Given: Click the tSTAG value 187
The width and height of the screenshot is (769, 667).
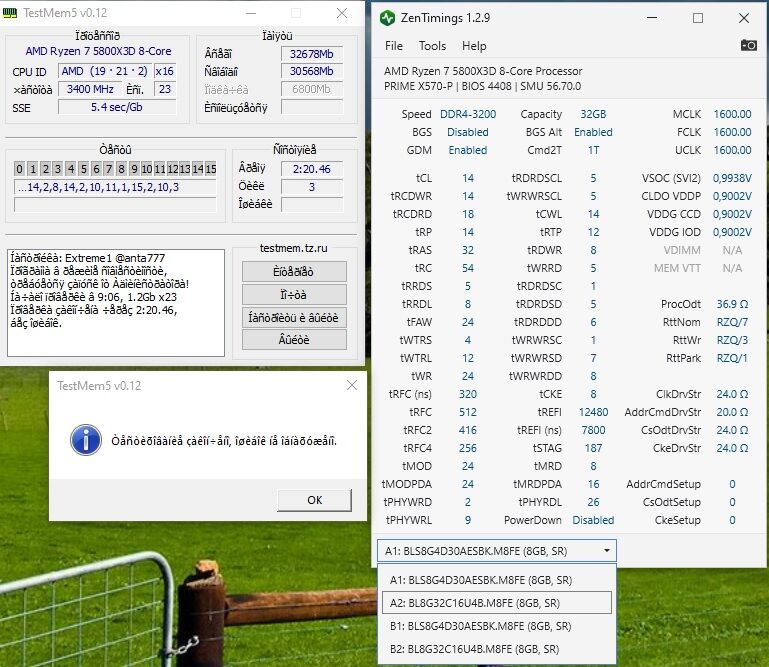Looking at the screenshot, I should (593, 448).
